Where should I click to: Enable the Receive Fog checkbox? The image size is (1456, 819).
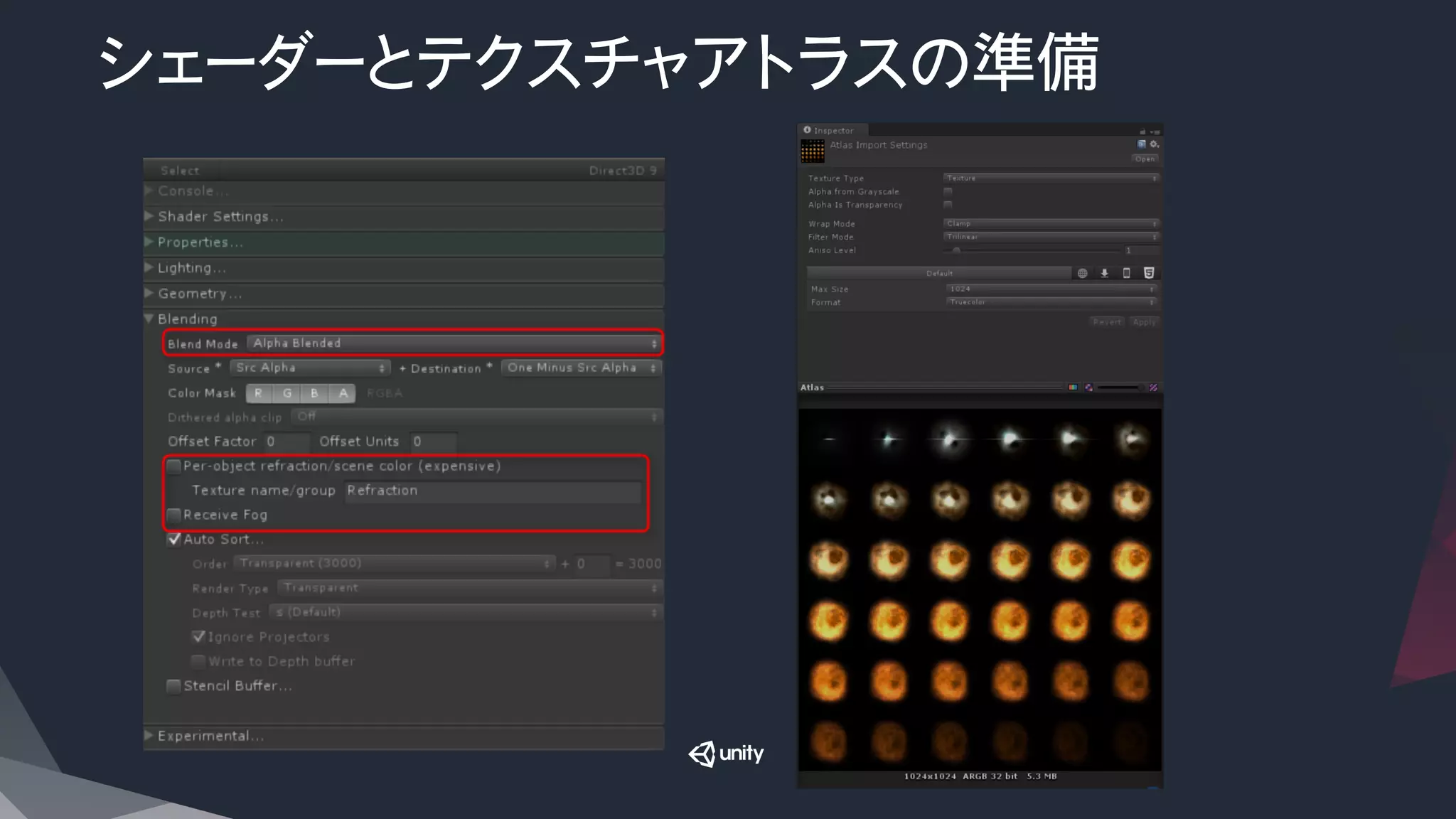point(174,515)
